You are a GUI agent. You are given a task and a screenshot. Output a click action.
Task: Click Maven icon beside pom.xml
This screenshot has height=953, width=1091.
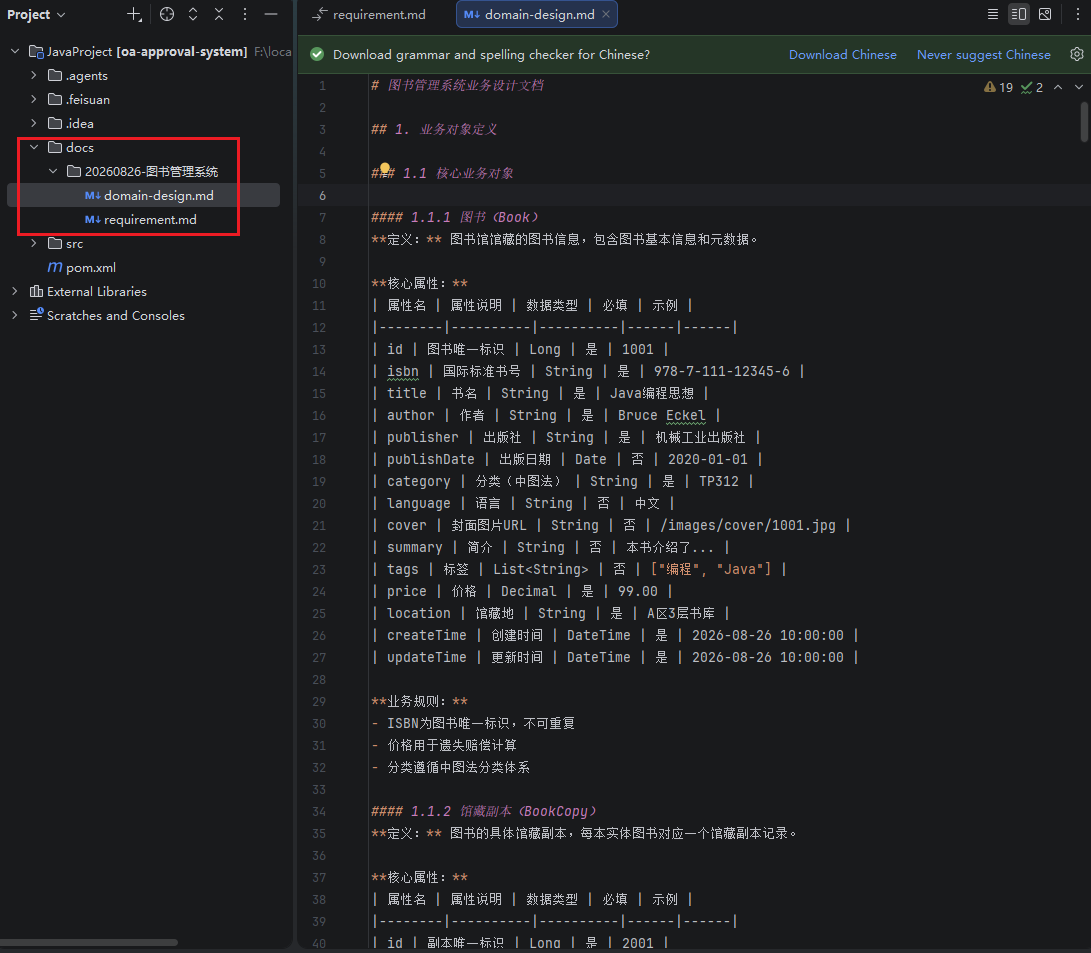point(55,267)
